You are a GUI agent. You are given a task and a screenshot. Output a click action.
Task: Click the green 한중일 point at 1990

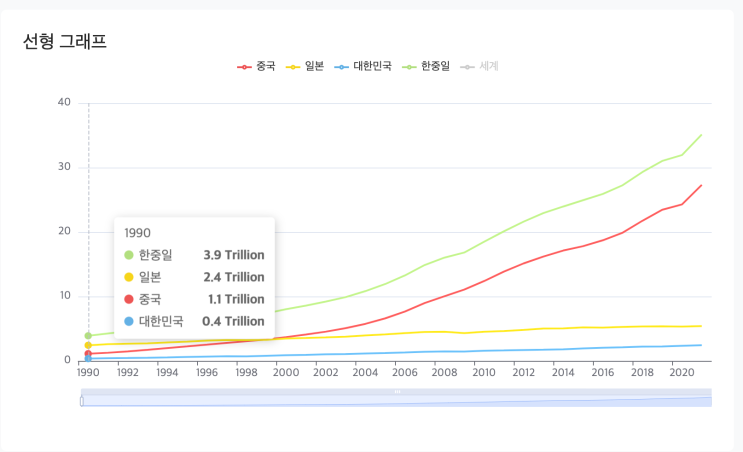[x=88, y=336]
